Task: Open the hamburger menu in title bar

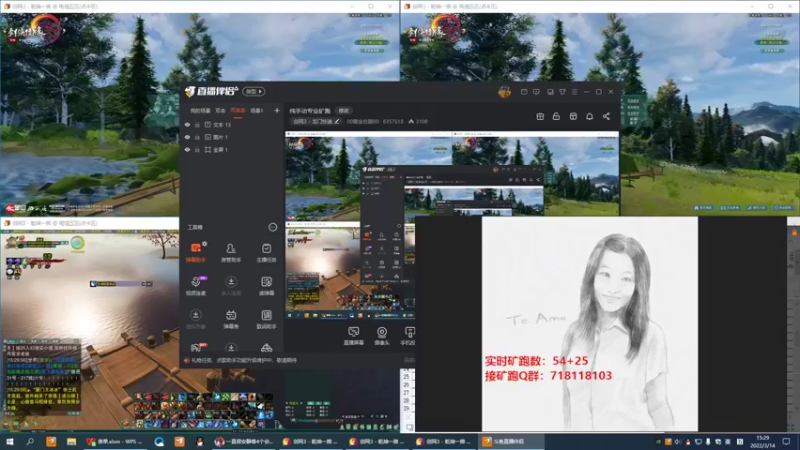Action: [574, 92]
